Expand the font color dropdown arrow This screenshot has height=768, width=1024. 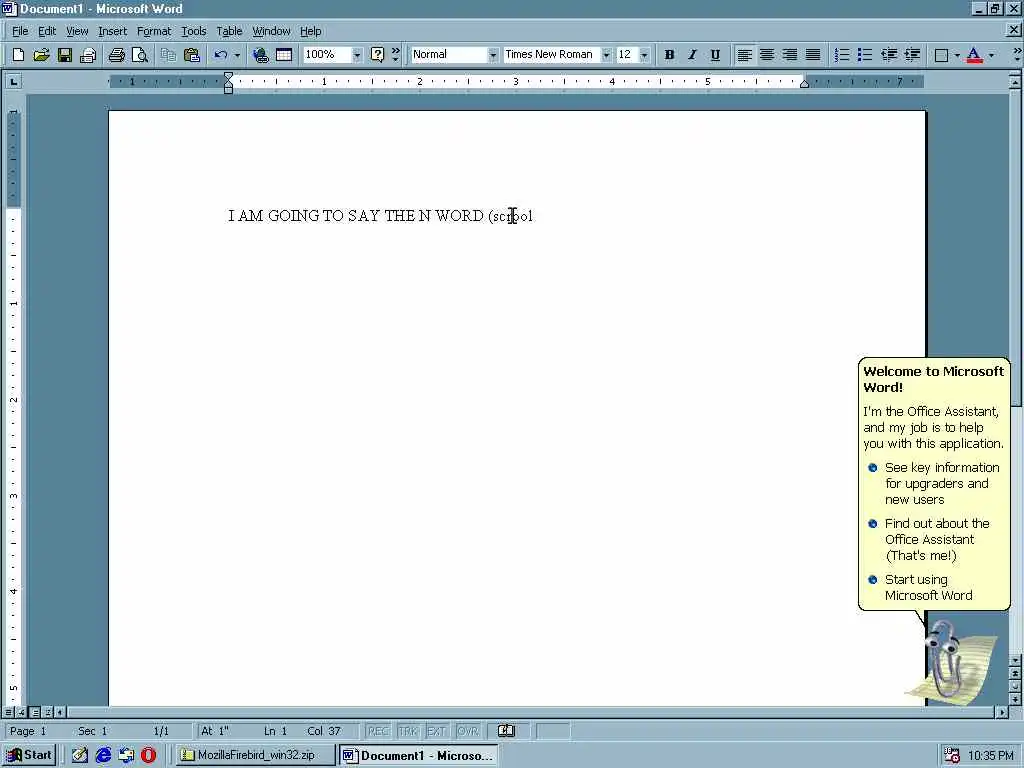[991, 55]
